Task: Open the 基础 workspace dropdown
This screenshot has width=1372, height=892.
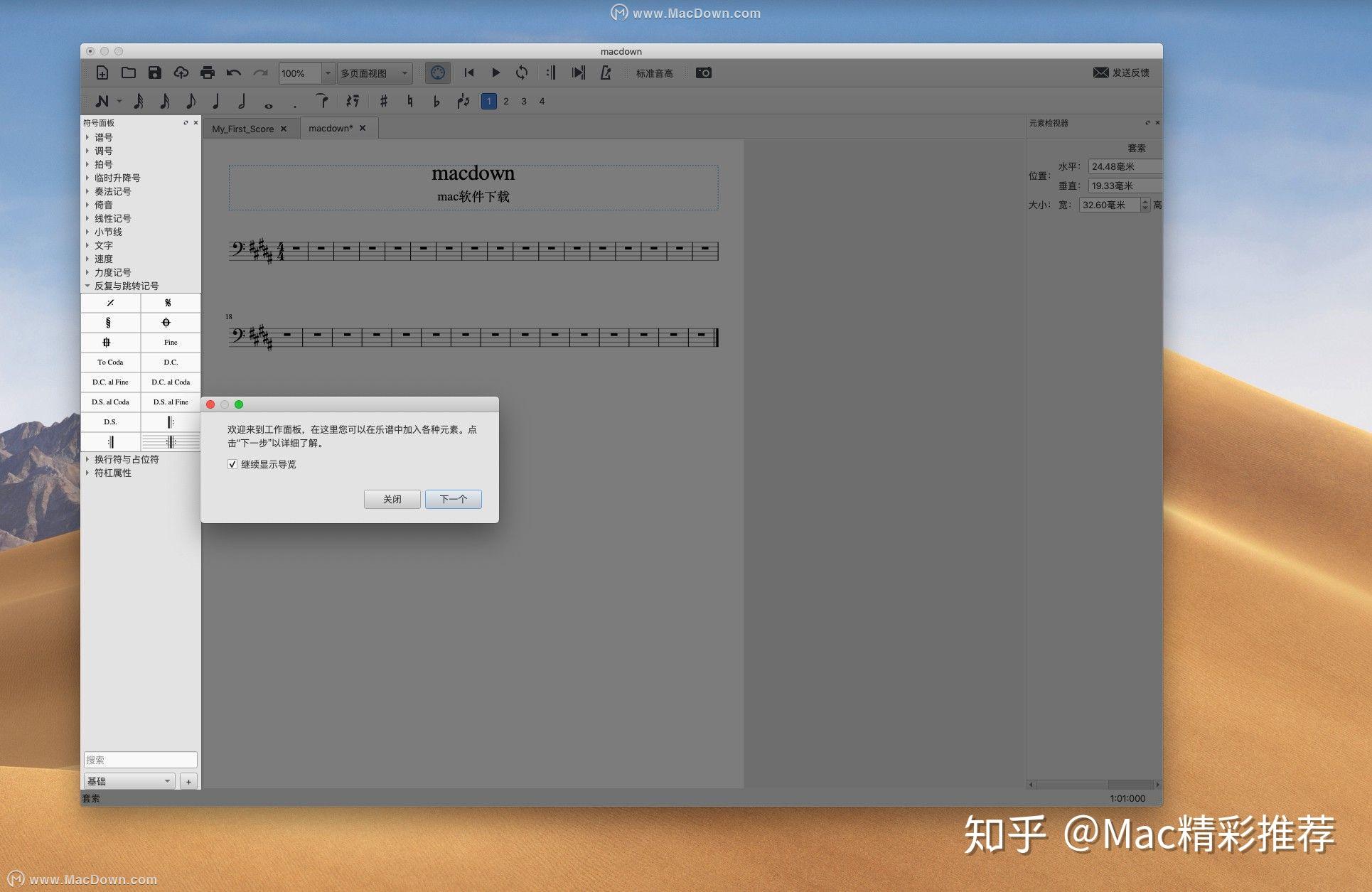Action: click(129, 781)
